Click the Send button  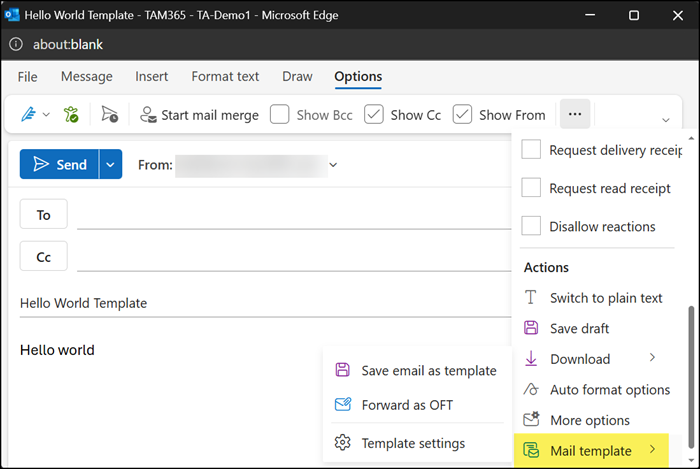(59, 164)
